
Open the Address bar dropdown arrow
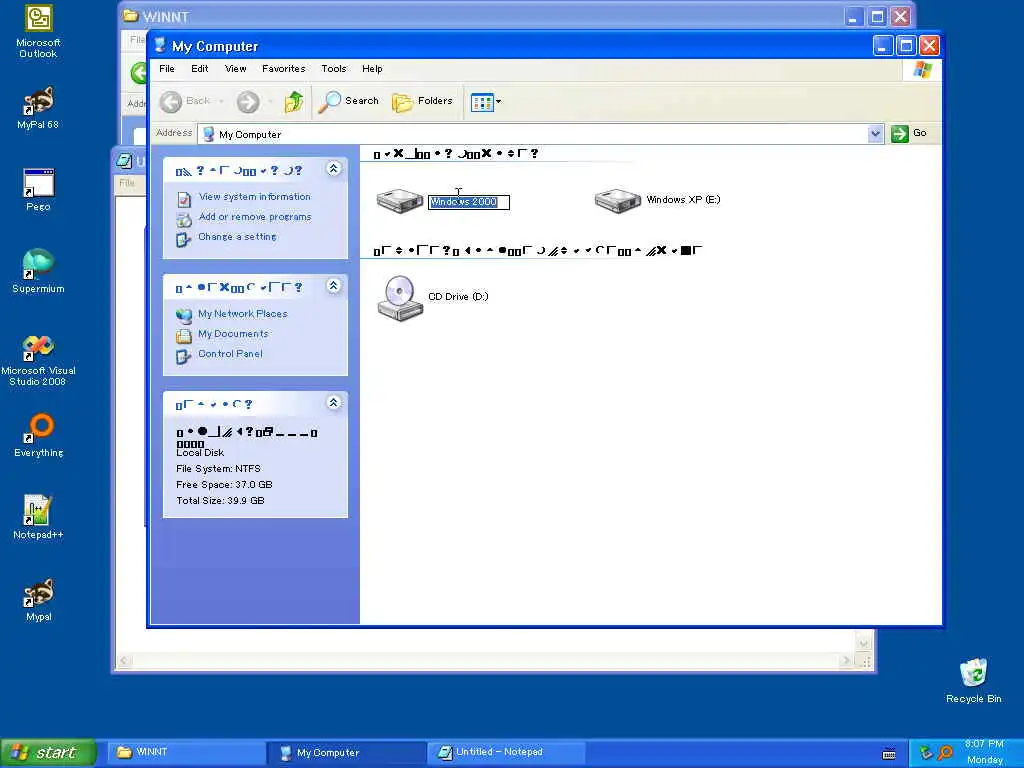875,134
